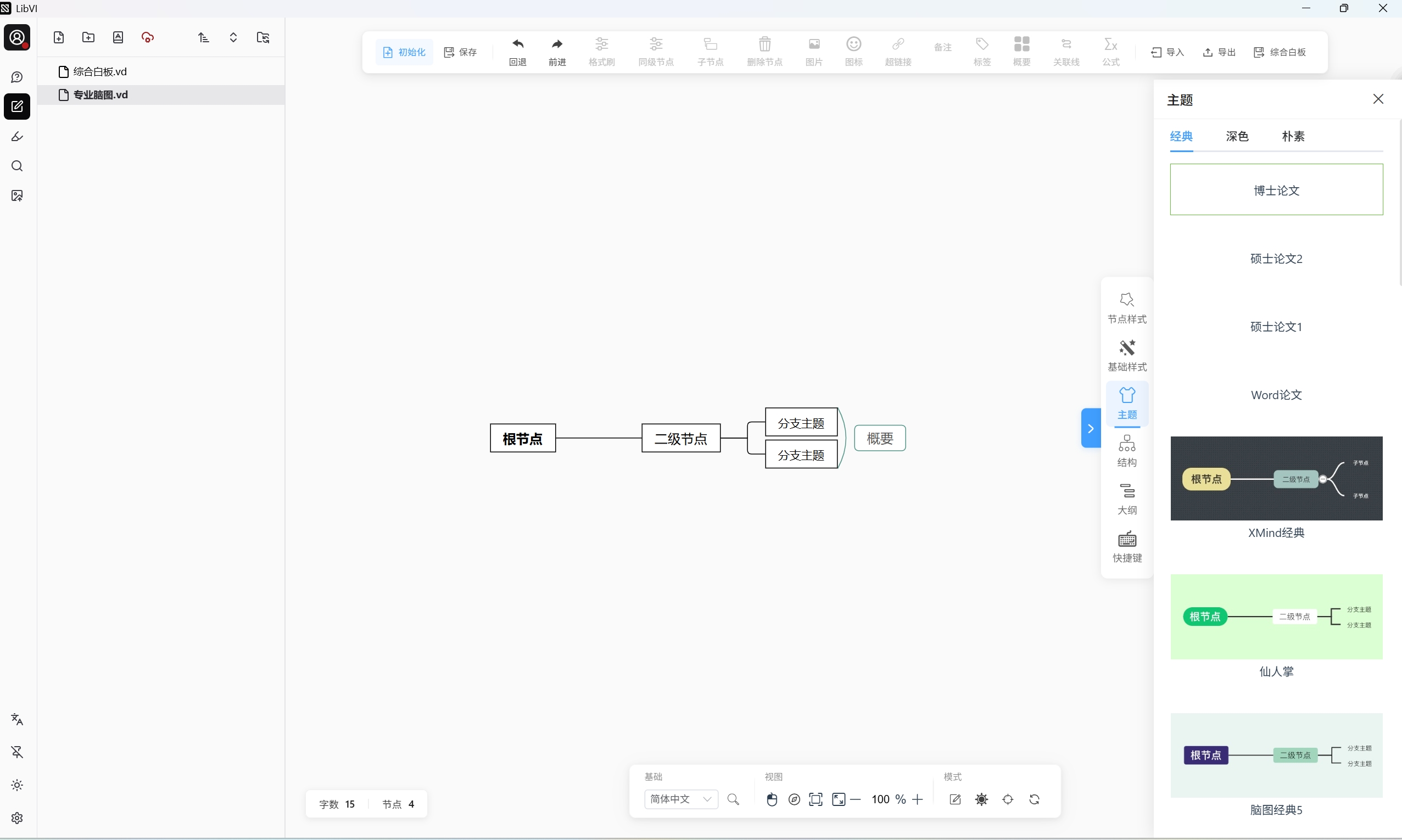Click the user account avatar icon

[x=17, y=37]
